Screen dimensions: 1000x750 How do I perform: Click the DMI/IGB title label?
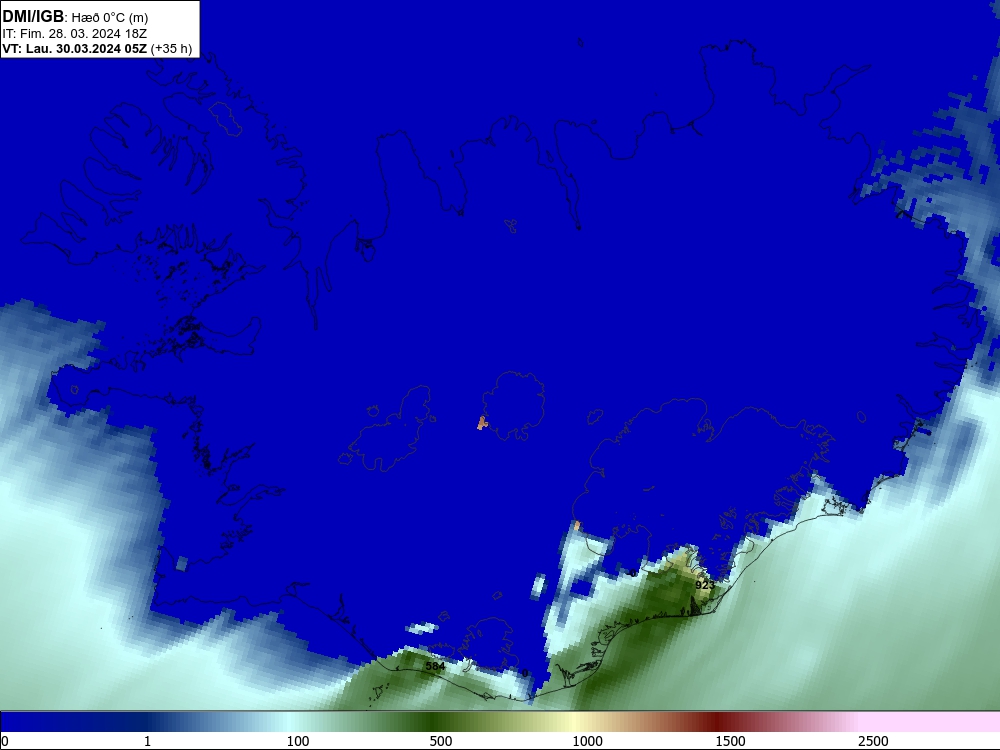(x=33, y=17)
